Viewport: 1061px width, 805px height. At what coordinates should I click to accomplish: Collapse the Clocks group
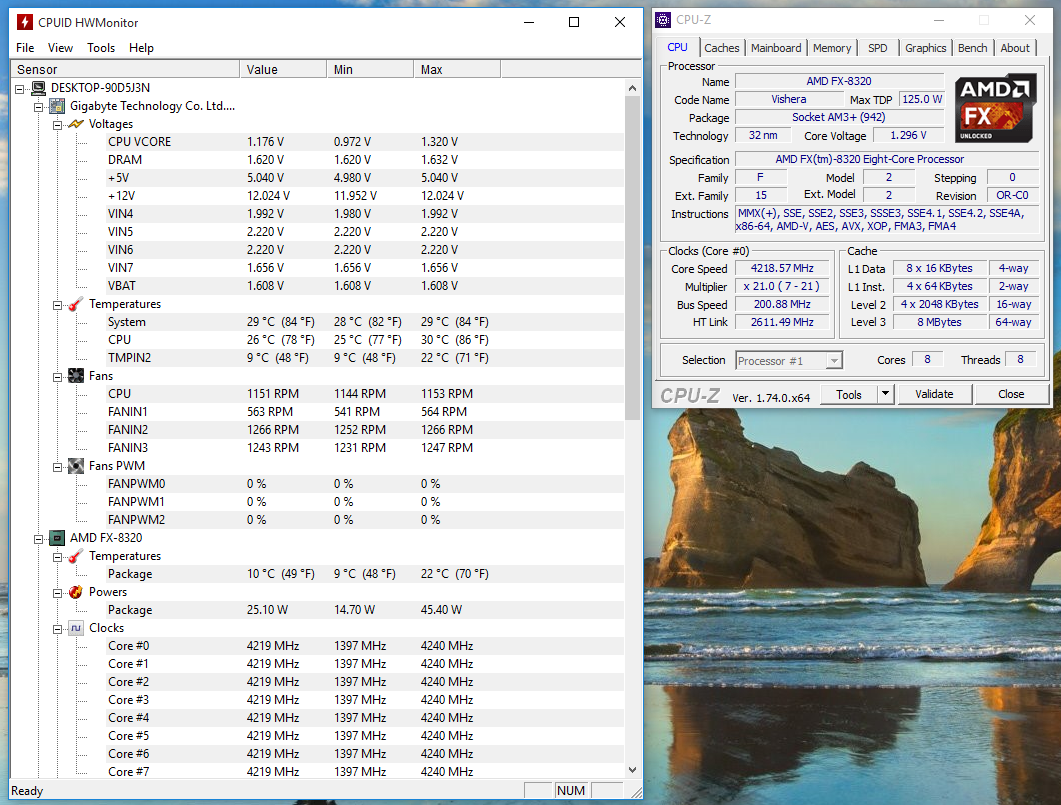point(58,629)
